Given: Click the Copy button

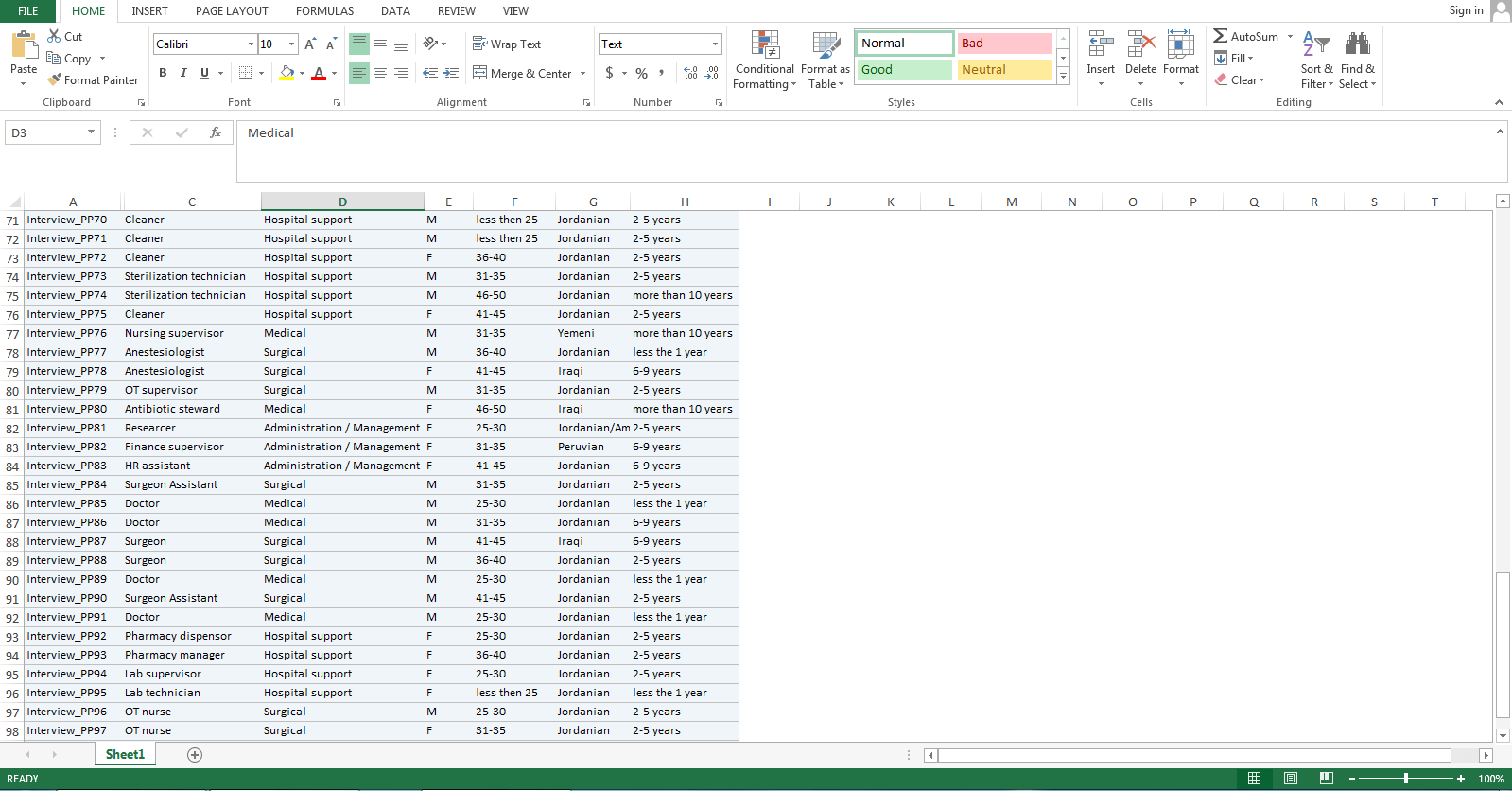Looking at the screenshot, I should point(69,59).
